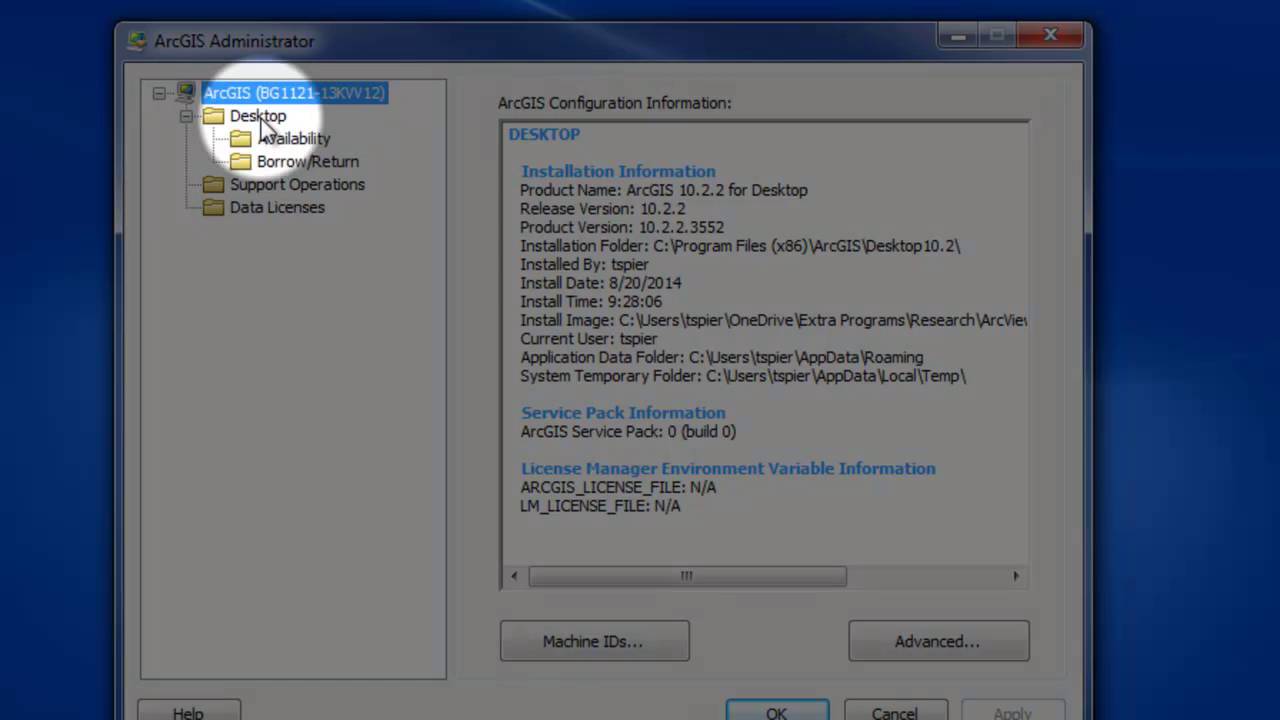This screenshot has height=720, width=1280.
Task: Click the Service Pack Information heading
Action: pos(623,413)
